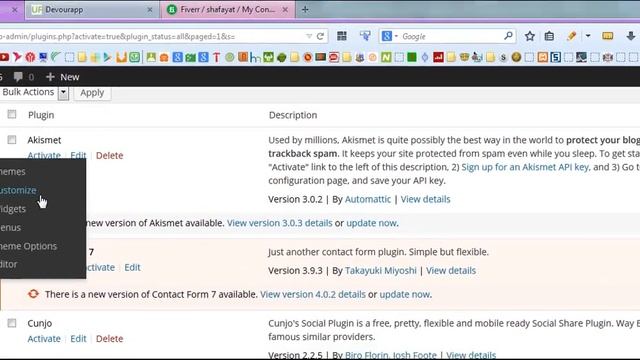
Task: Click the update icon beside the Contact Form 7 notice
Action: (x=33, y=294)
